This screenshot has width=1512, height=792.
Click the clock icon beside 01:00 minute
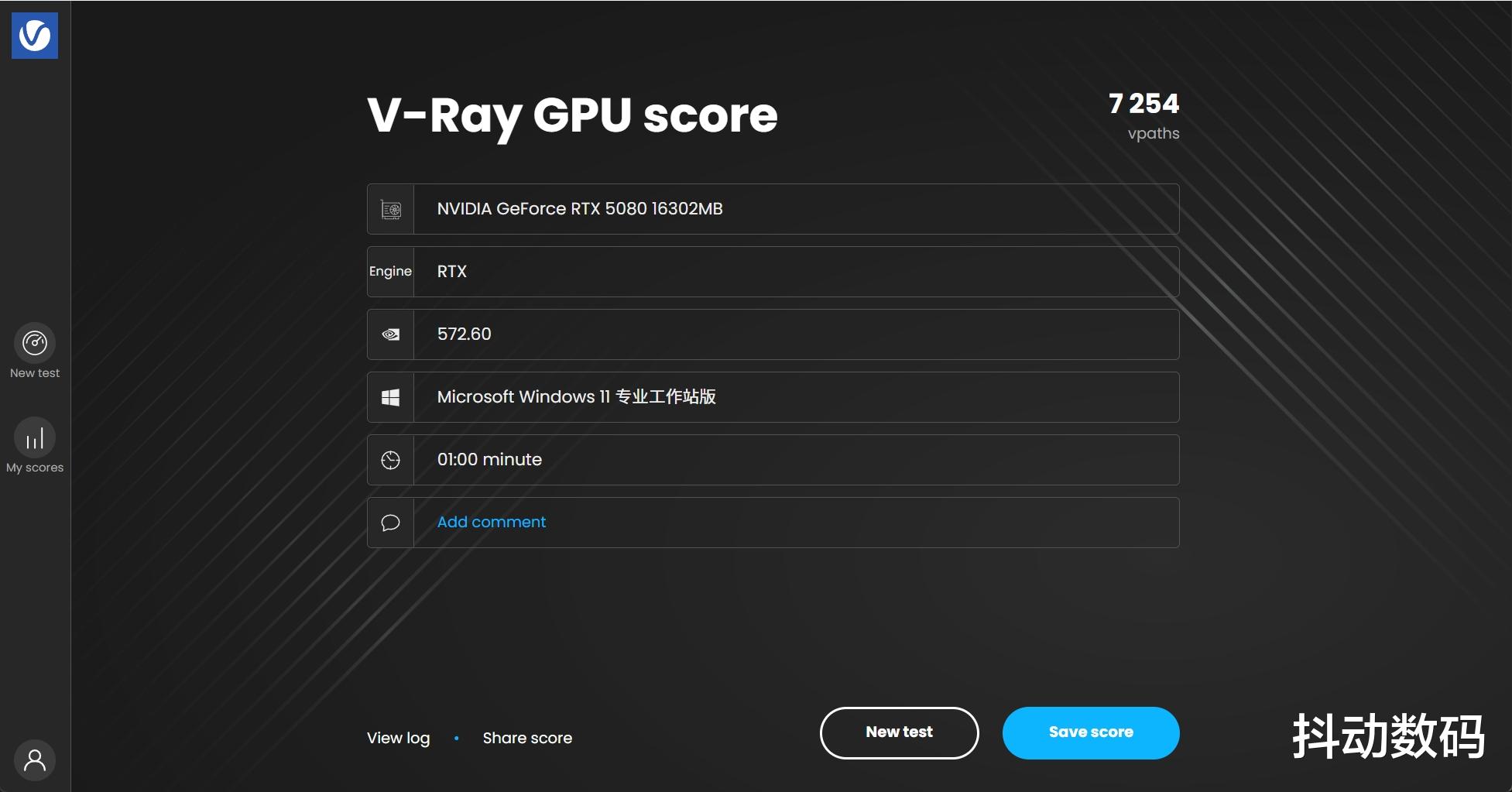click(391, 460)
